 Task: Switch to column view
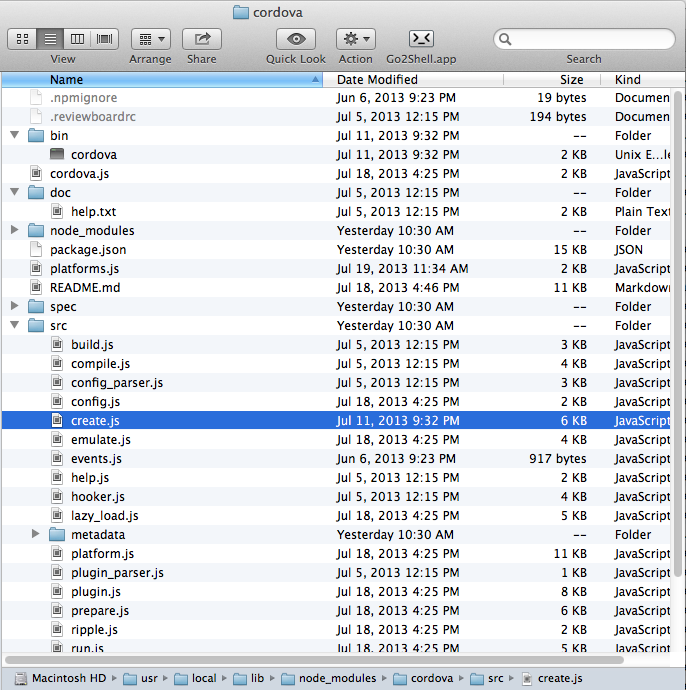[77, 39]
